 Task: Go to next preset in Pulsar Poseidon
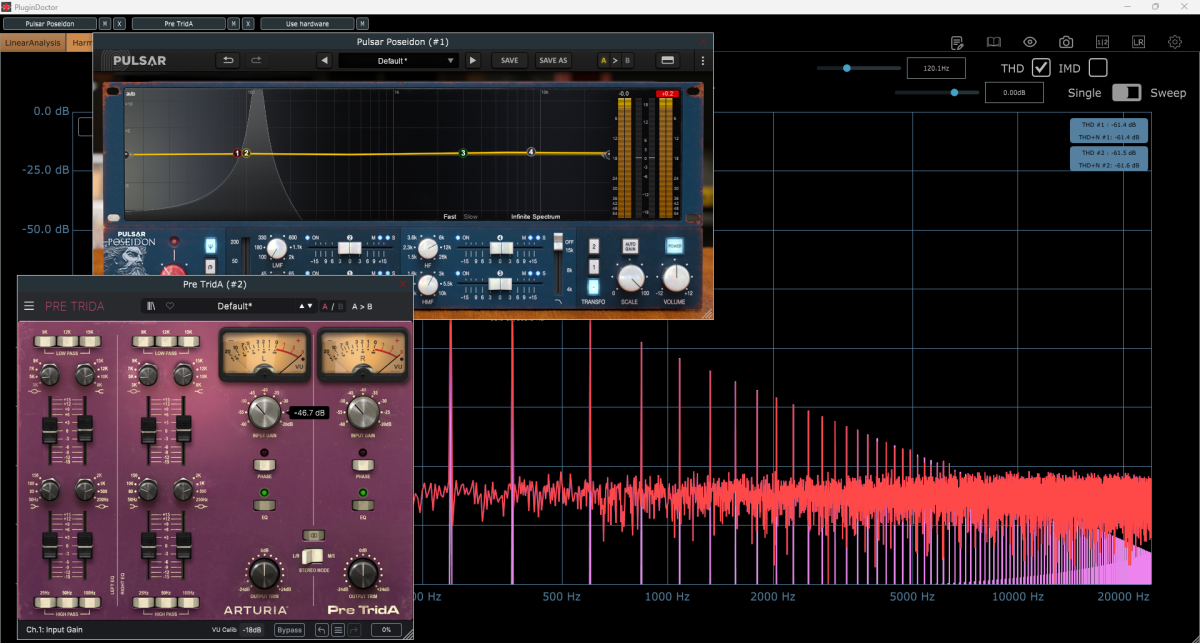tap(473, 60)
